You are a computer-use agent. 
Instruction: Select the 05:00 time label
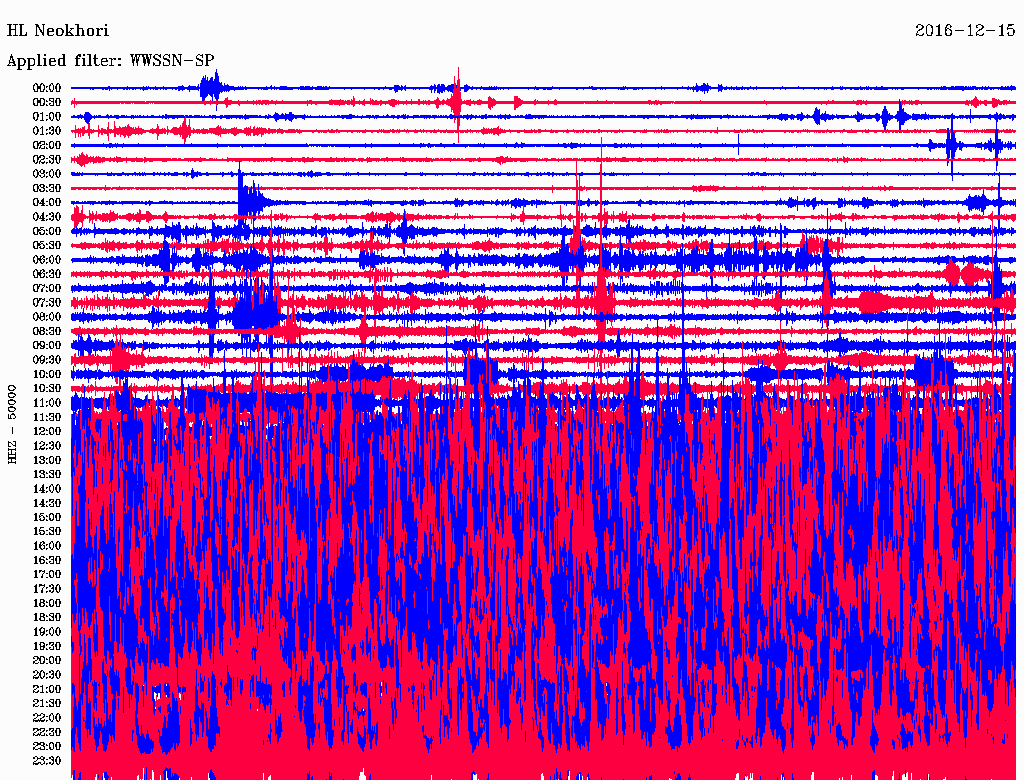47,231
